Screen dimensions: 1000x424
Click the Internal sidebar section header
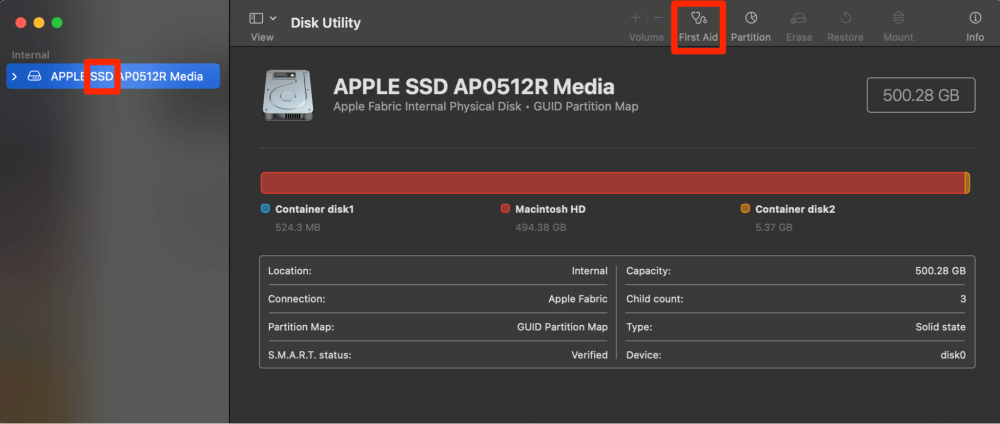[31, 55]
